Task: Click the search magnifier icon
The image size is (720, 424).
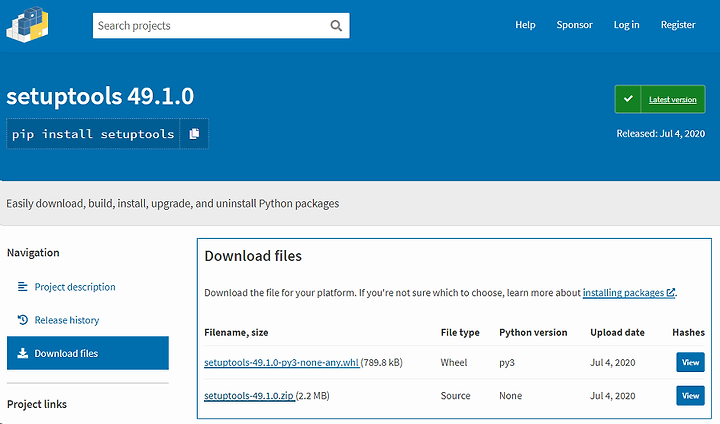Action: tap(336, 26)
